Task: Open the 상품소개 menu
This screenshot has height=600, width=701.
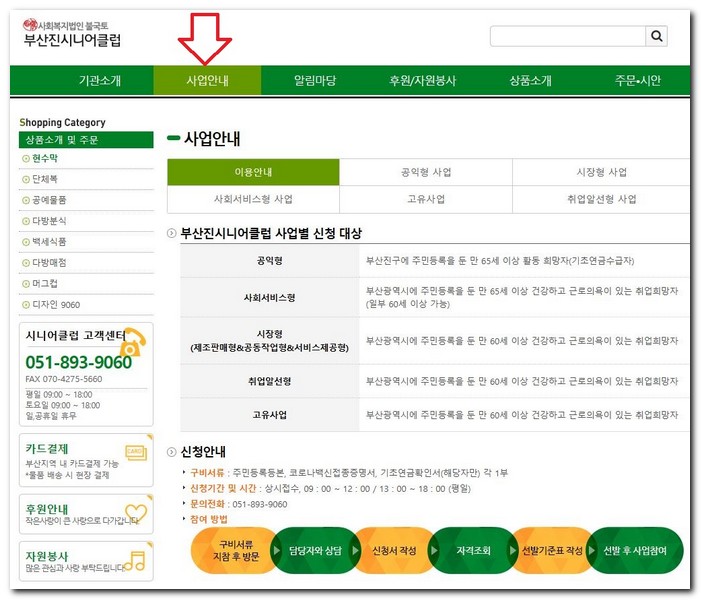Action: 530,80
